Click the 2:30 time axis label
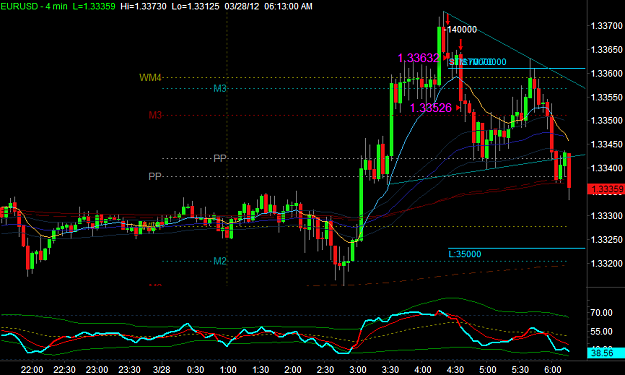Screen dimensions: 625x375 (325, 370)
